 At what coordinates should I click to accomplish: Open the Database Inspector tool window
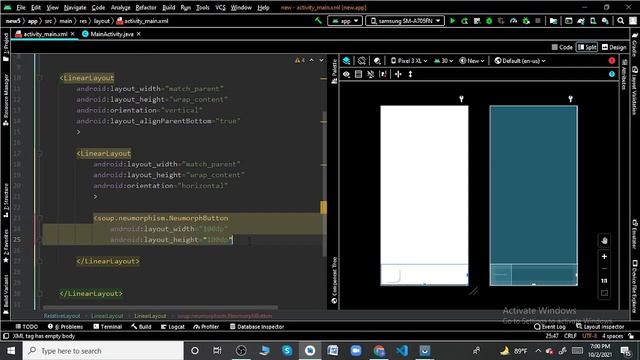point(257,327)
